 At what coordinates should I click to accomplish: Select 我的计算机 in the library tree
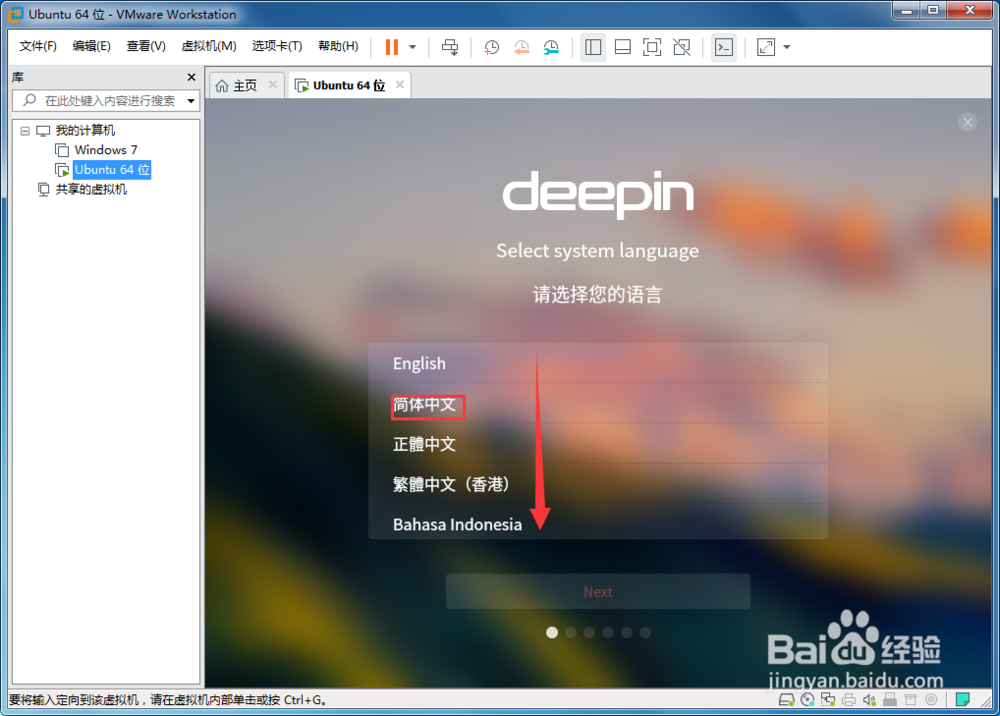(85, 131)
